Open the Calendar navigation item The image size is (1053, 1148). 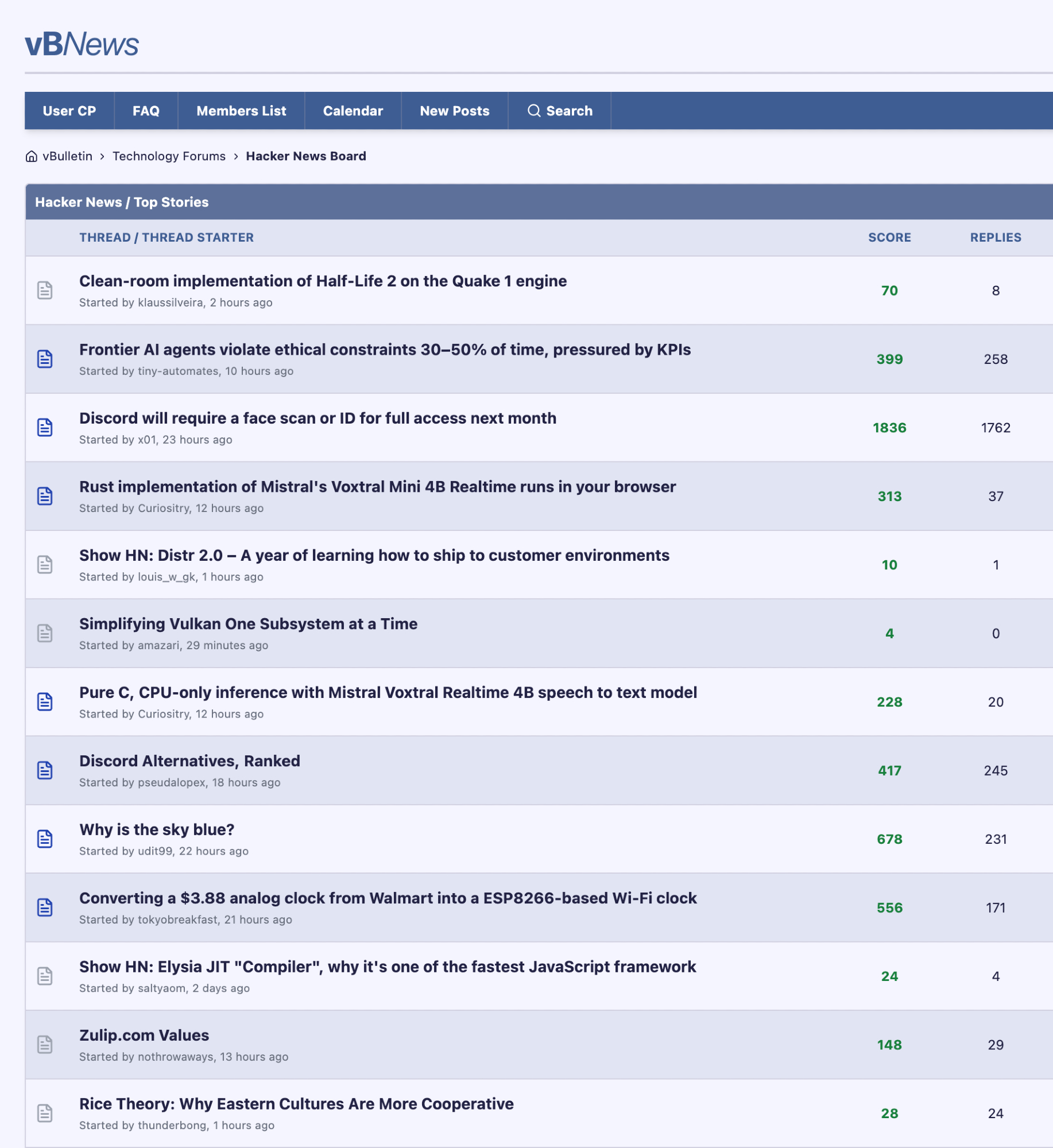point(353,111)
